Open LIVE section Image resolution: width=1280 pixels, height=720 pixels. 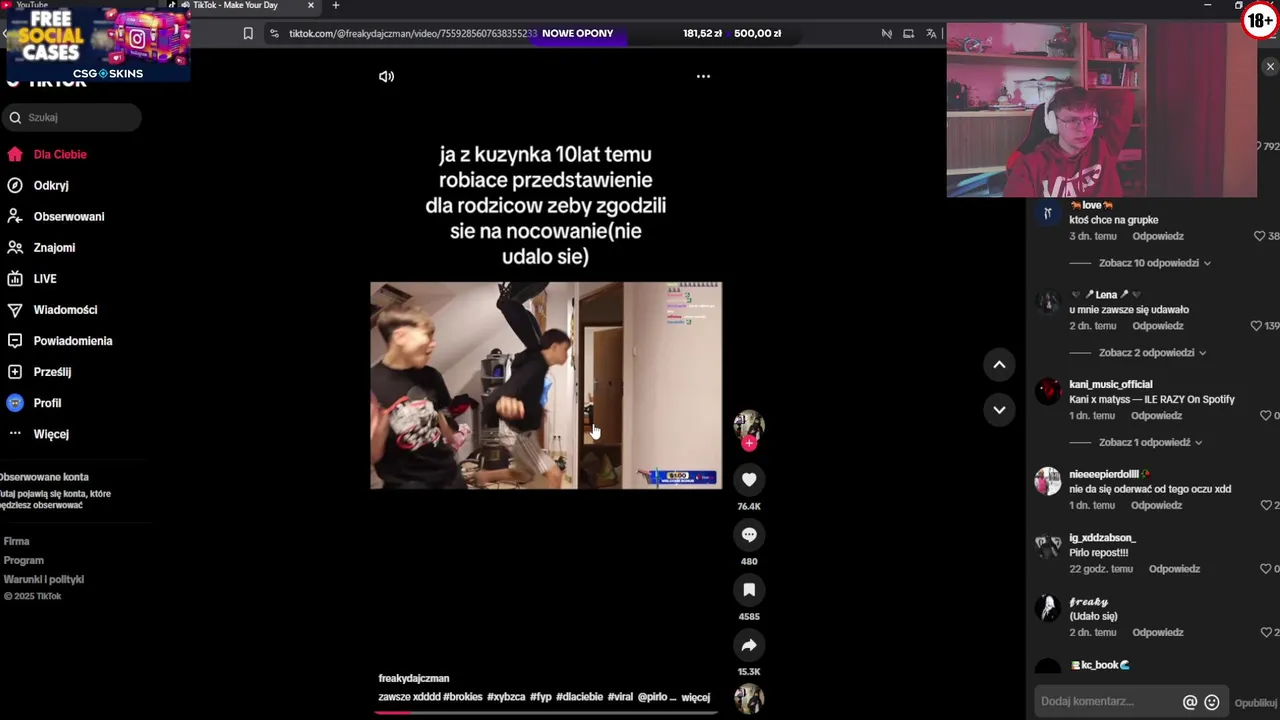pos(45,279)
